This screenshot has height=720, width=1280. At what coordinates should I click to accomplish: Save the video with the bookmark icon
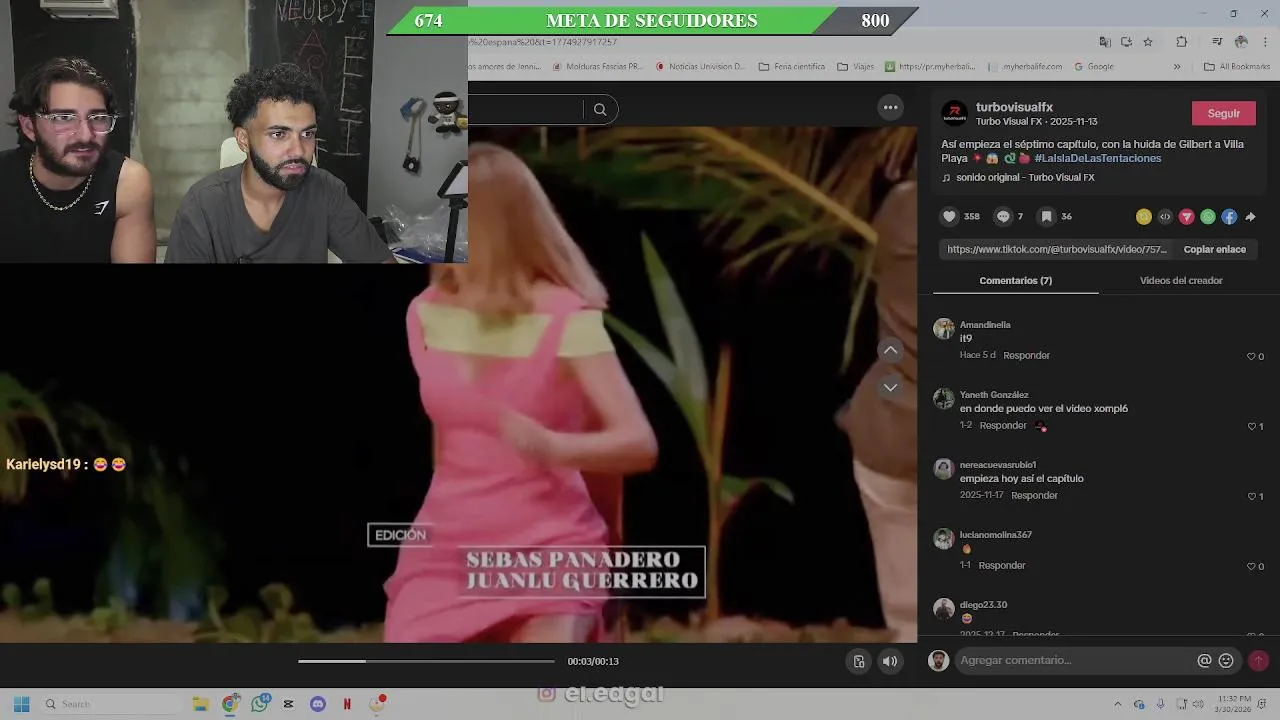click(x=1046, y=216)
